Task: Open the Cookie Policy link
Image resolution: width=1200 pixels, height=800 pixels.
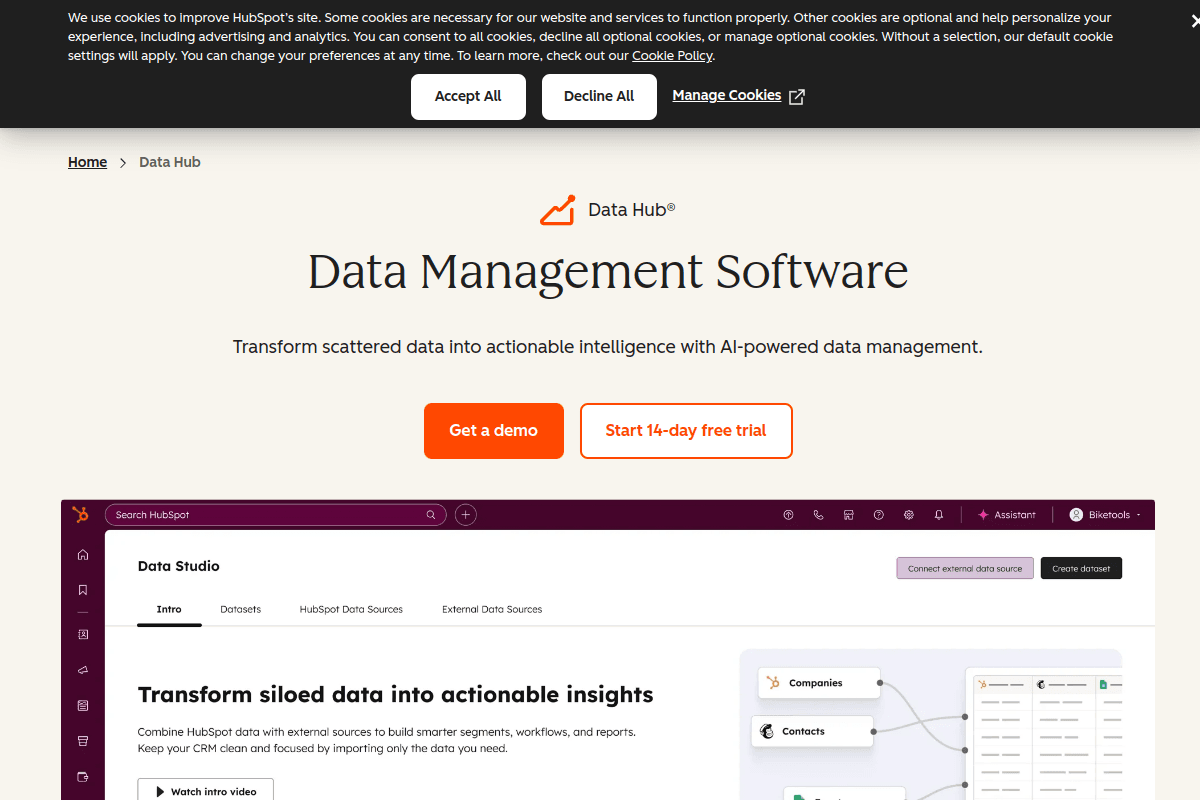Action: pyautogui.click(x=672, y=56)
